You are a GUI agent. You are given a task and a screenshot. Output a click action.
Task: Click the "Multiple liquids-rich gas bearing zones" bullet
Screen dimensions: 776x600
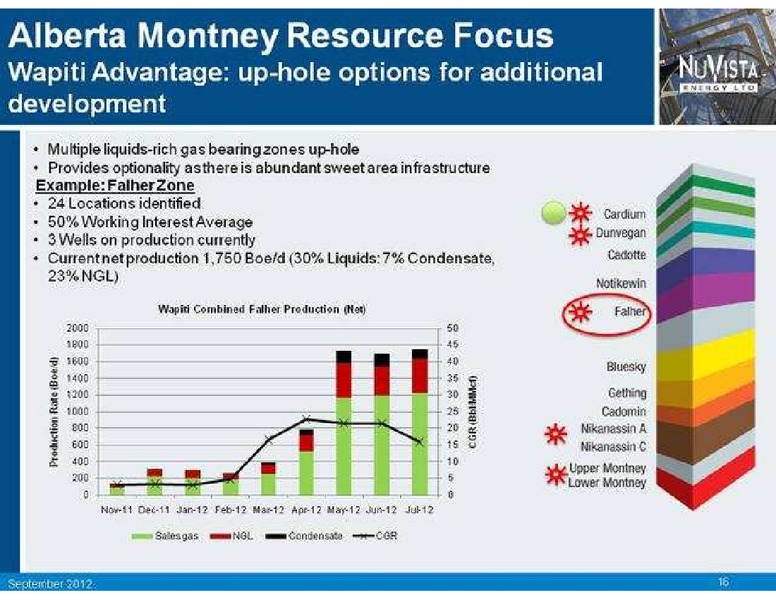click(x=203, y=150)
